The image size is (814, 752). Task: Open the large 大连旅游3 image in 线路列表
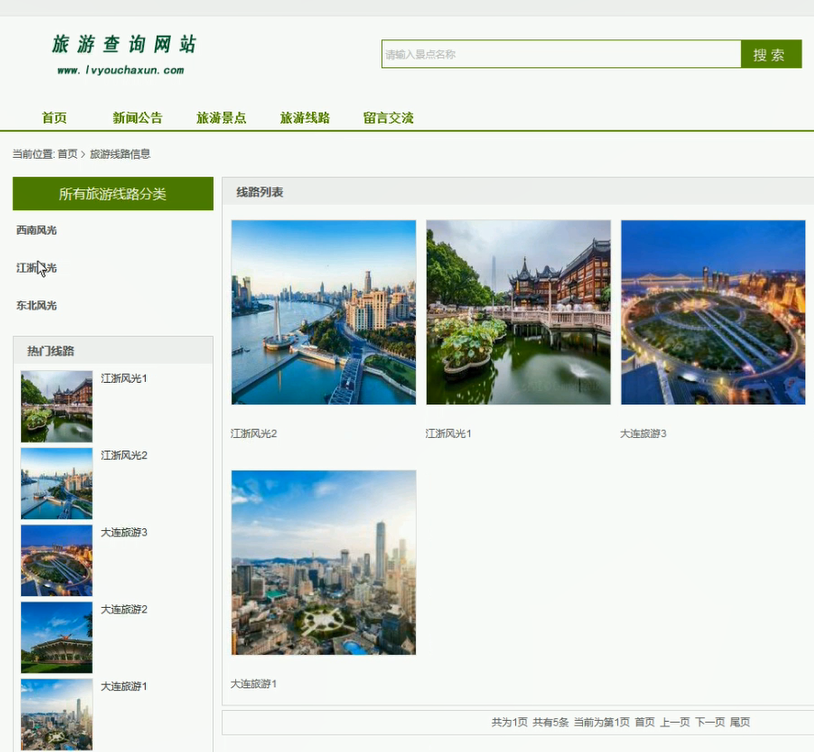click(713, 312)
